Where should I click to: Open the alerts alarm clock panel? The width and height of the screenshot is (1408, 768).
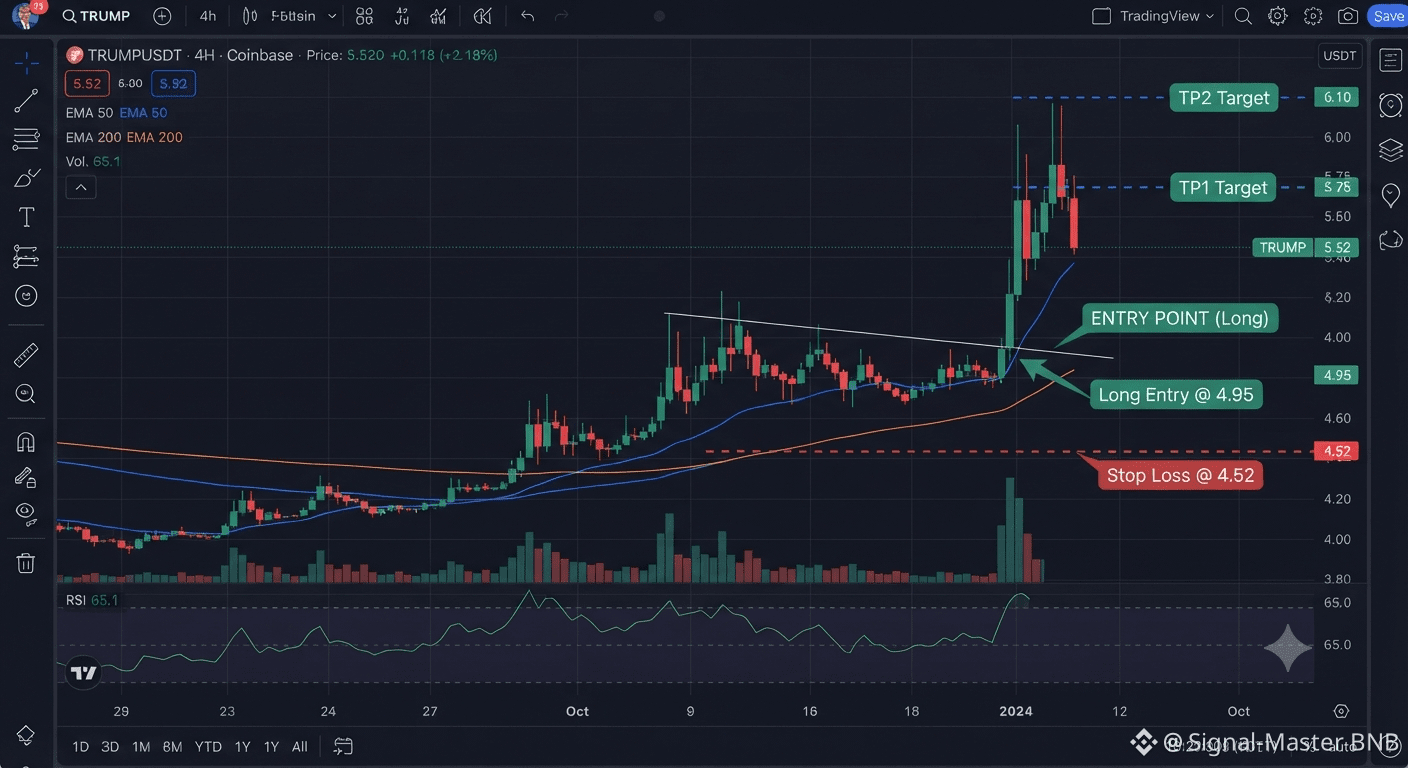point(1390,105)
